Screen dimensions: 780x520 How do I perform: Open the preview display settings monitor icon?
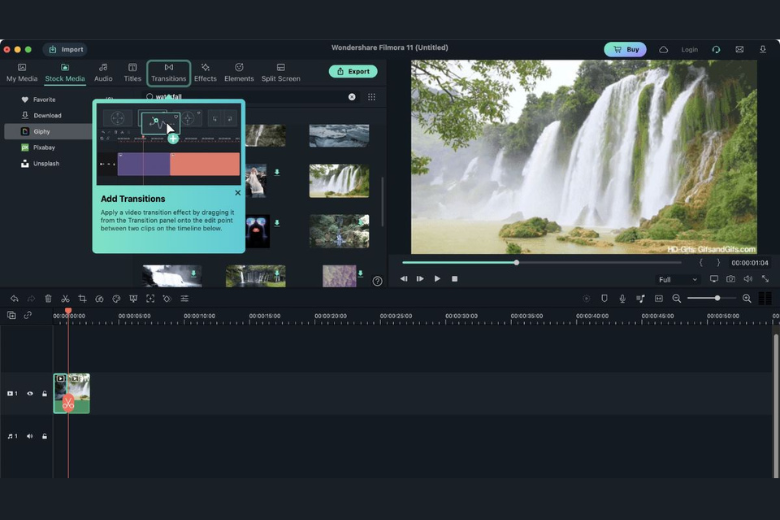[714, 279]
